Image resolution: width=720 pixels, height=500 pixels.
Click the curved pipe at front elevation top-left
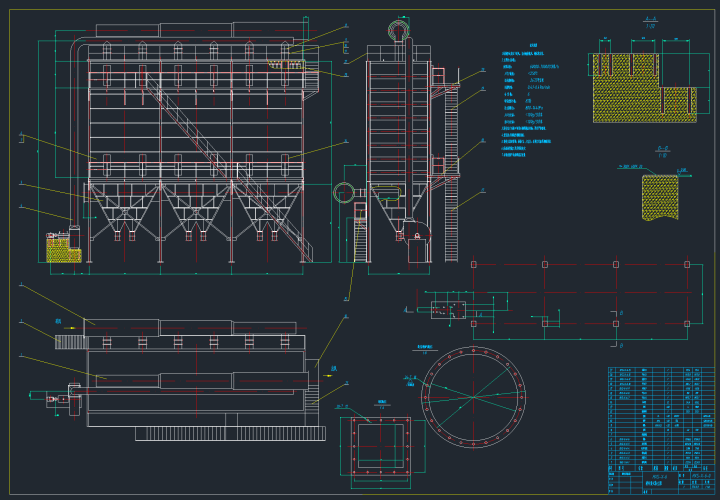coord(76,50)
